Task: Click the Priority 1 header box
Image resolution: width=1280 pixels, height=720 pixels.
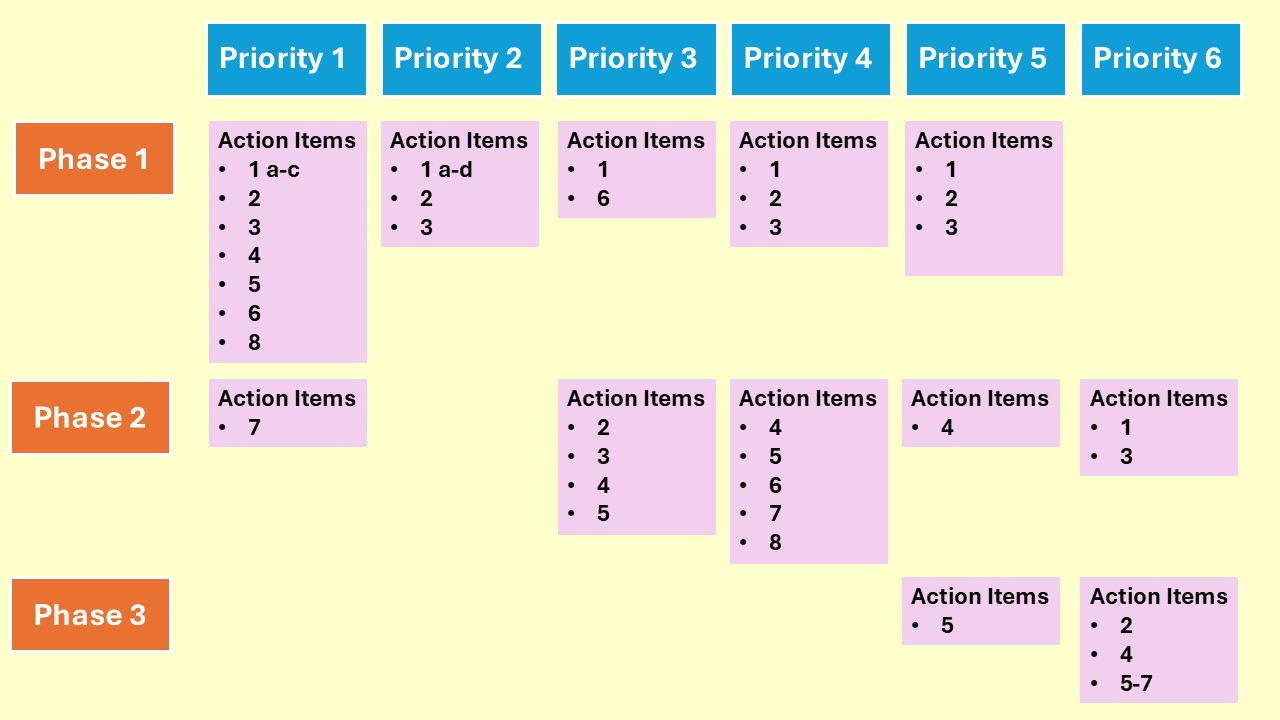Action: coord(287,59)
